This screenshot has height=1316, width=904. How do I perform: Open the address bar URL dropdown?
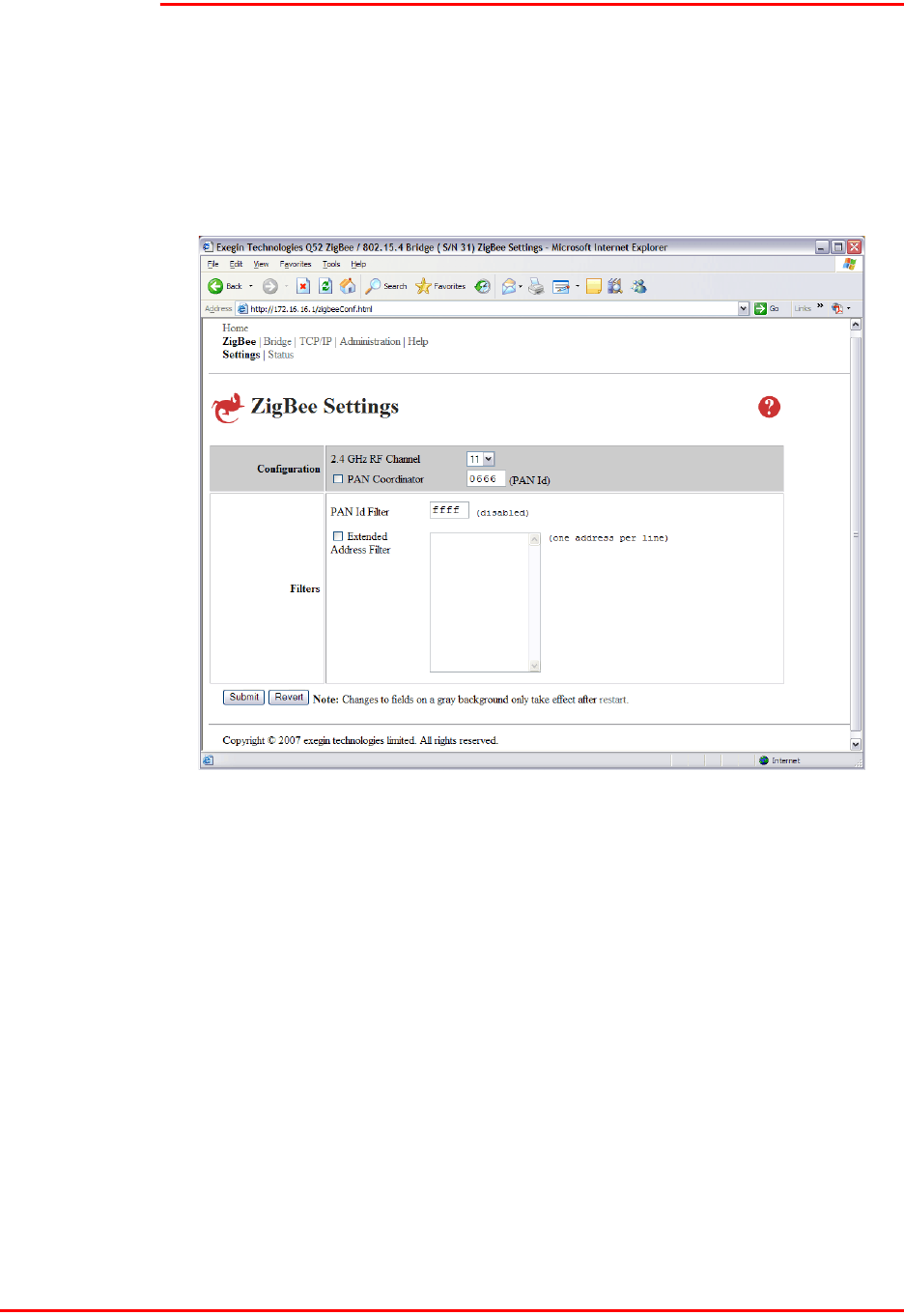point(744,308)
